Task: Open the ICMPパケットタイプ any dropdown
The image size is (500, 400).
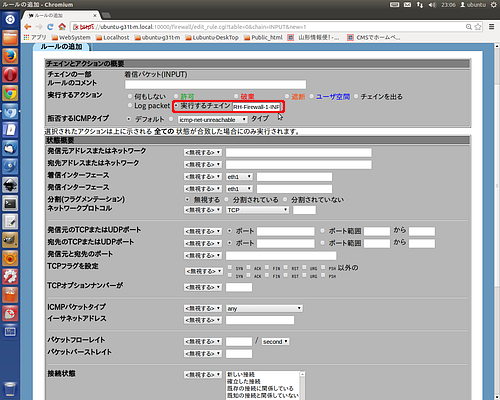Action: pos(264,309)
